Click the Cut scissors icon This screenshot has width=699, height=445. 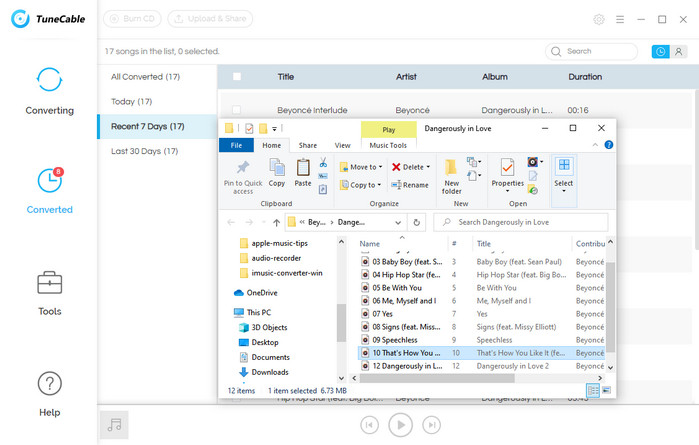(323, 162)
